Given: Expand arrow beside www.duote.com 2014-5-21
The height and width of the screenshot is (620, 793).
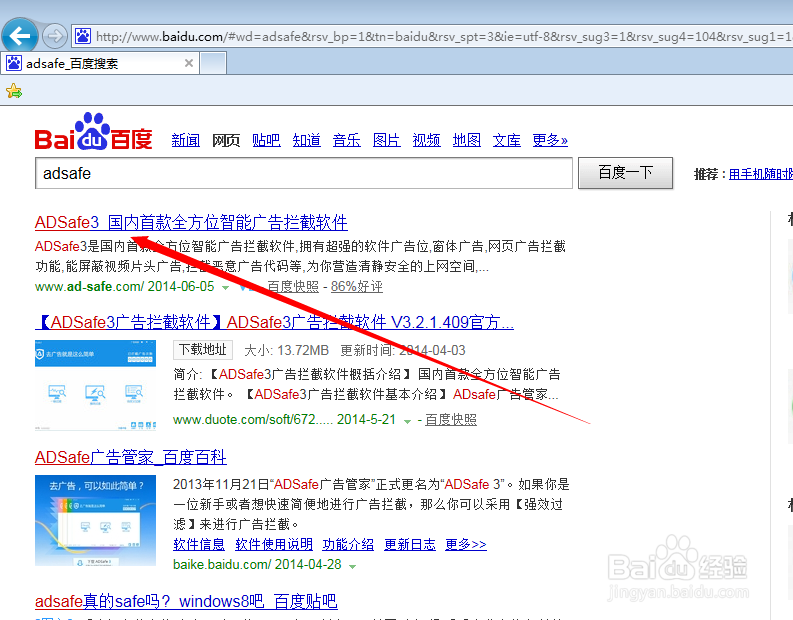Looking at the screenshot, I should (x=407, y=421).
